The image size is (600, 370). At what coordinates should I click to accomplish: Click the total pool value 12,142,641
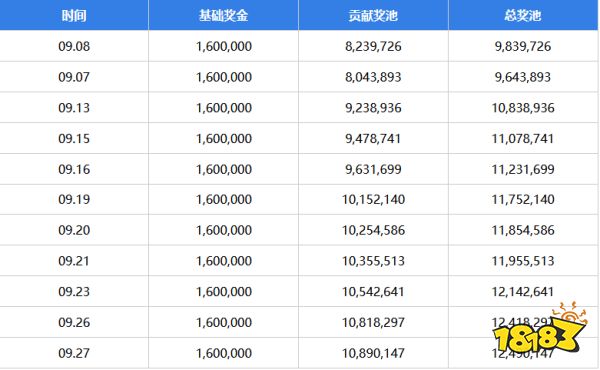[523, 292]
